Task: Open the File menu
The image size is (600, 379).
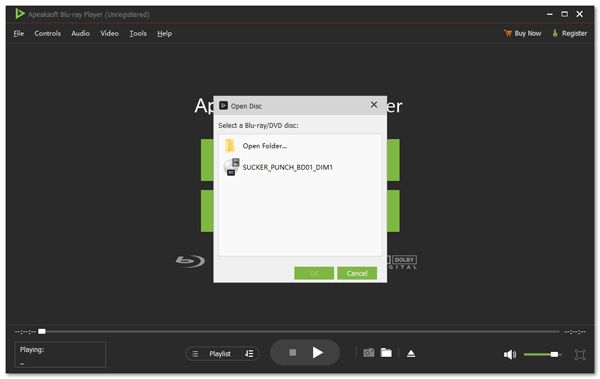Action: pos(18,34)
